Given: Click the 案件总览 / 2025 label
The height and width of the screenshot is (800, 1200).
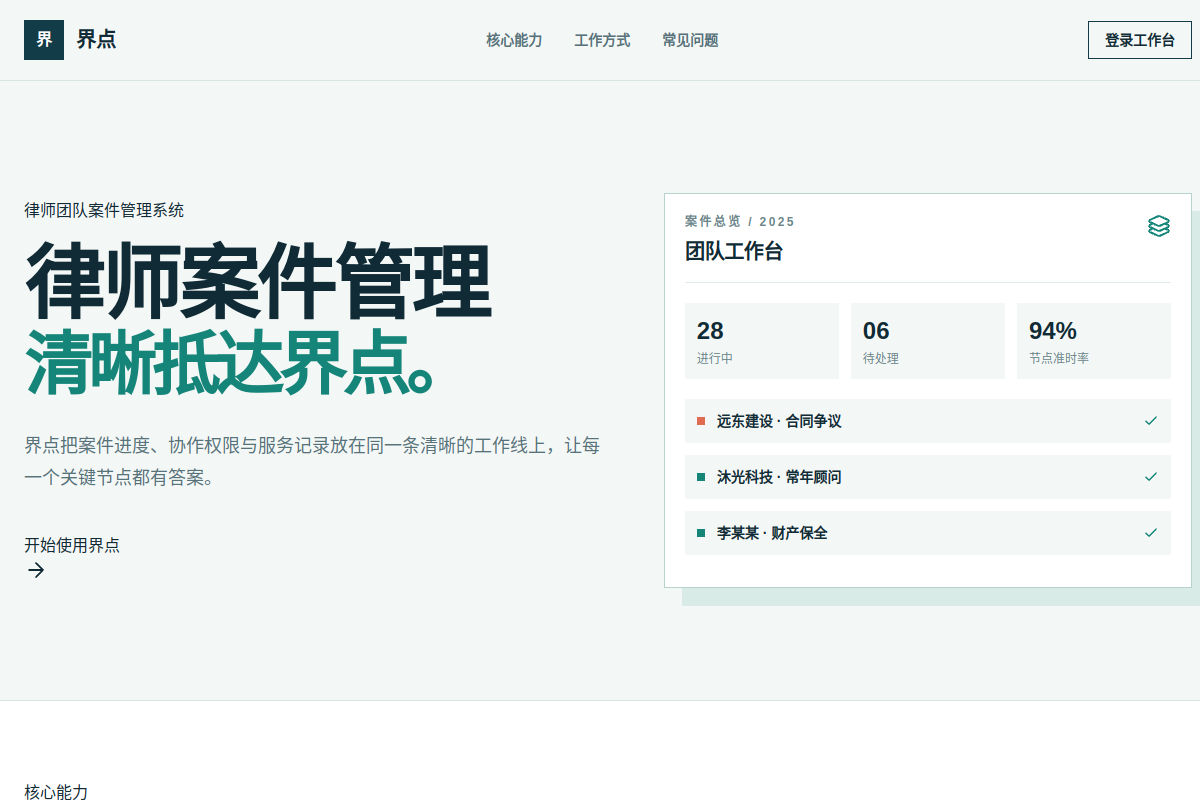Looking at the screenshot, I should (740, 221).
